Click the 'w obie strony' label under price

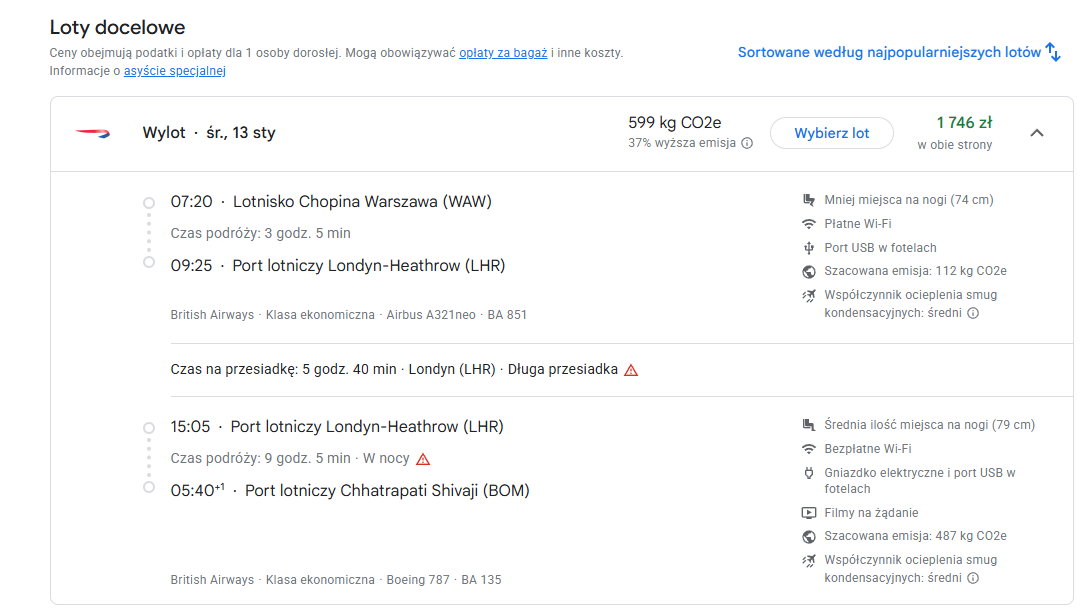click(x=954, y=145)
